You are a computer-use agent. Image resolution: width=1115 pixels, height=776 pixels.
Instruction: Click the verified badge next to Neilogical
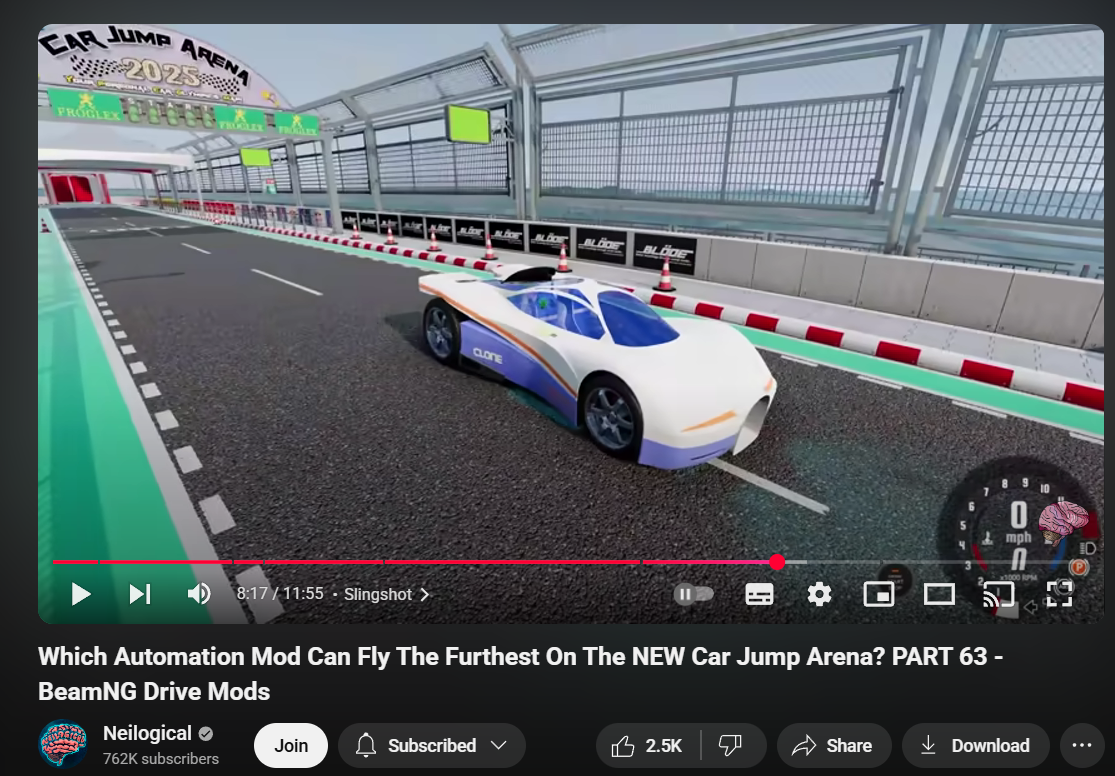click(x=206, y=733)
